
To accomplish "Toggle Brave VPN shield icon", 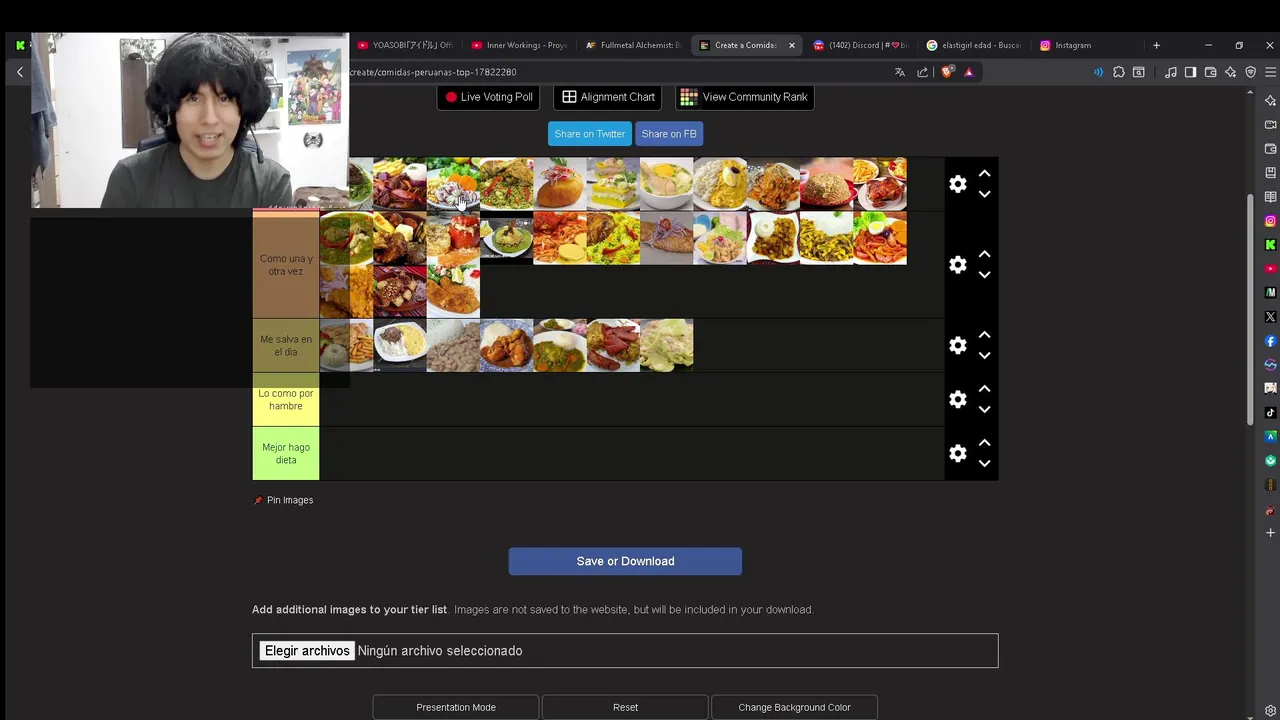I will click(1250, 72).
